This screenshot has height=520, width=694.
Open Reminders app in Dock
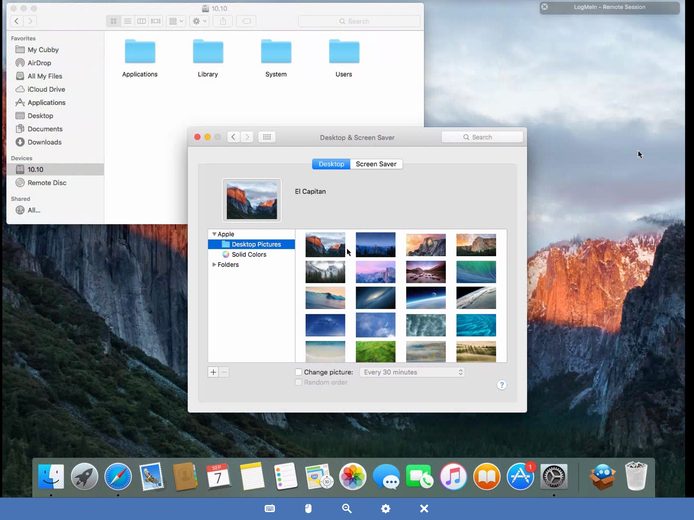click(285, 477)
